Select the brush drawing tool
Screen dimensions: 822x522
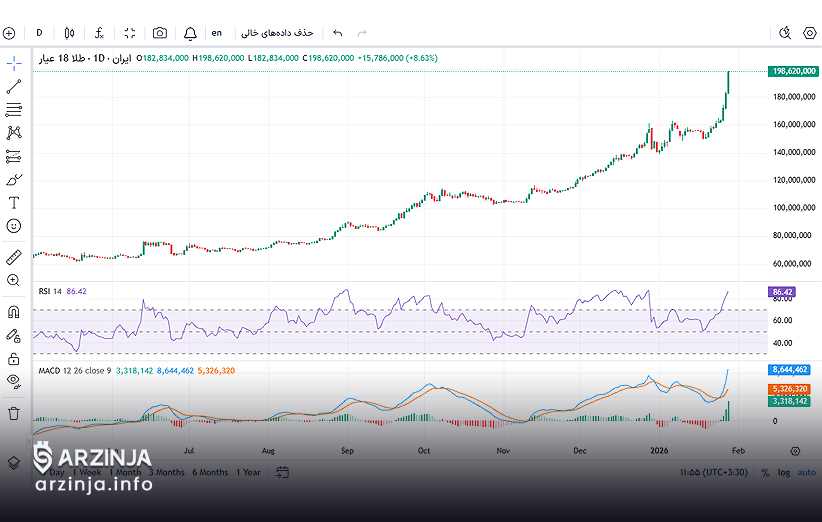coord(14,180)
